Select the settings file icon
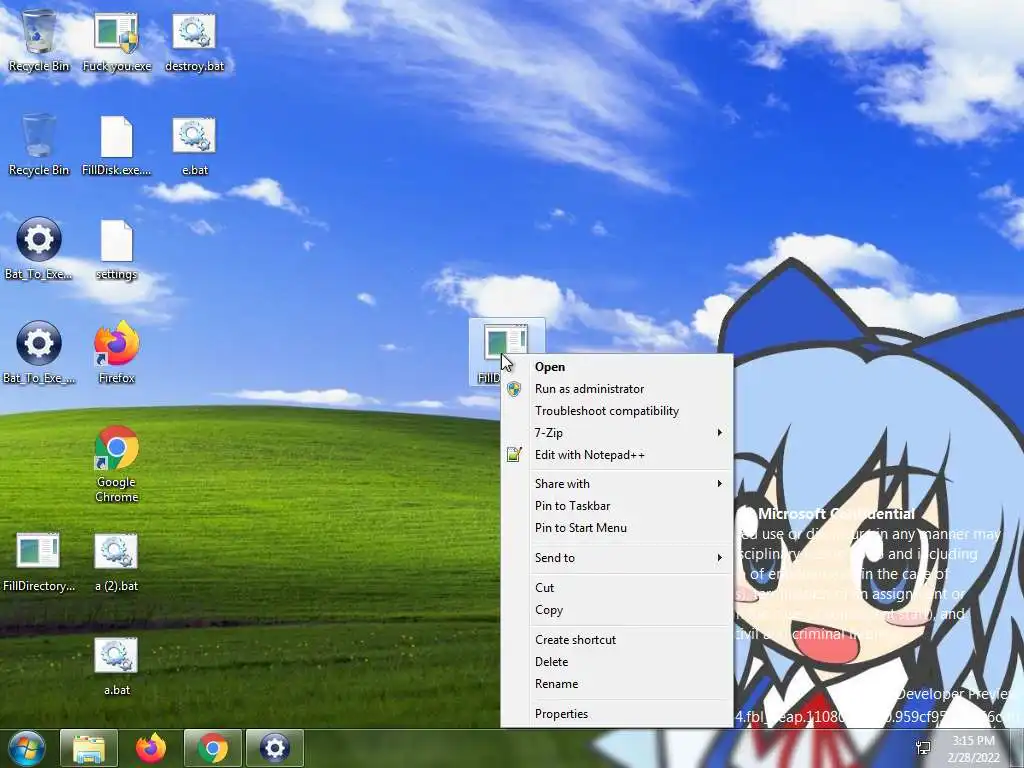 [x=116, y=249]
